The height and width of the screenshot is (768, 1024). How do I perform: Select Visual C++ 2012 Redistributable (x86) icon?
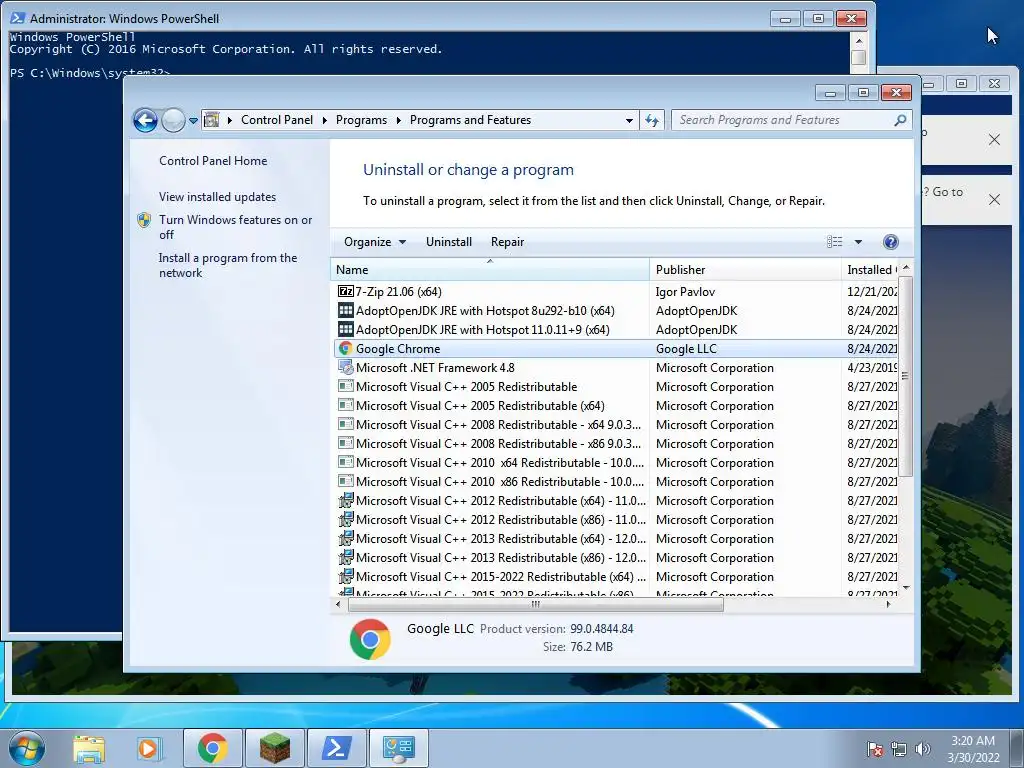[345, 520]
